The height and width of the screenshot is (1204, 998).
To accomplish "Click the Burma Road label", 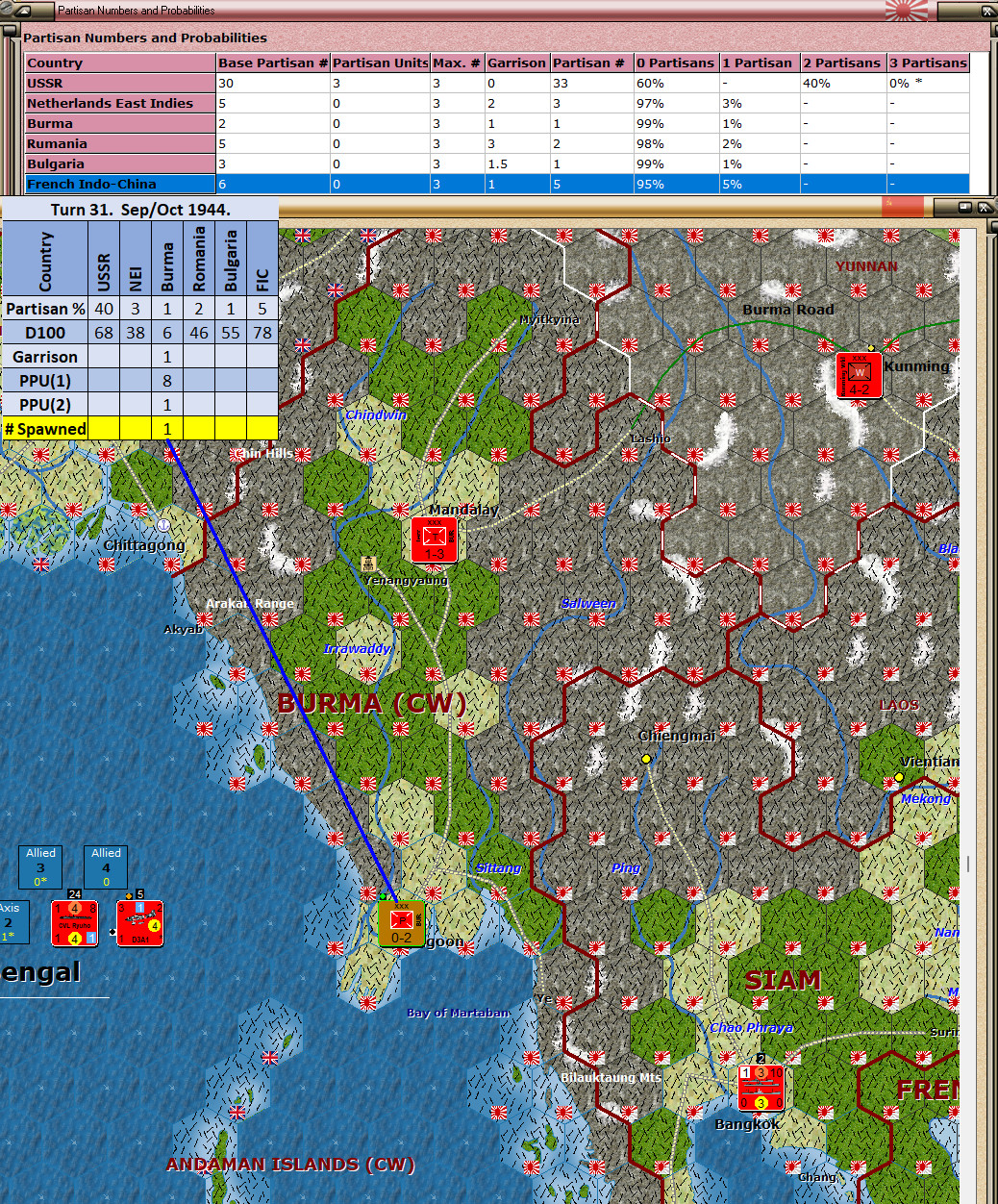I will click(788, 310).
